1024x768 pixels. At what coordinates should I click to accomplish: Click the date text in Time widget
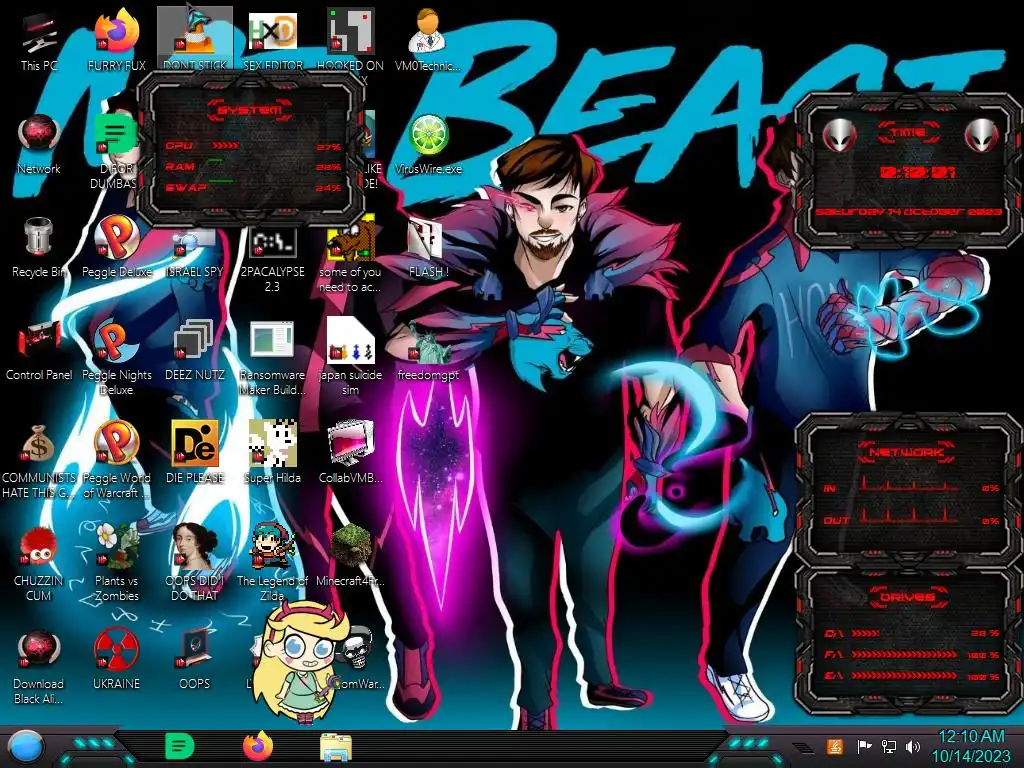908,212
